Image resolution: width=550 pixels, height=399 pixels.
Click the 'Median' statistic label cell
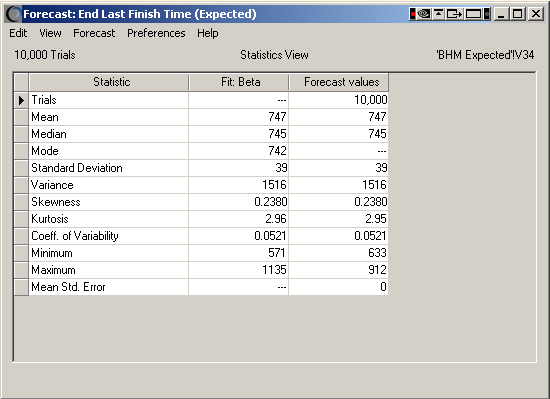[x=109, y=134]
